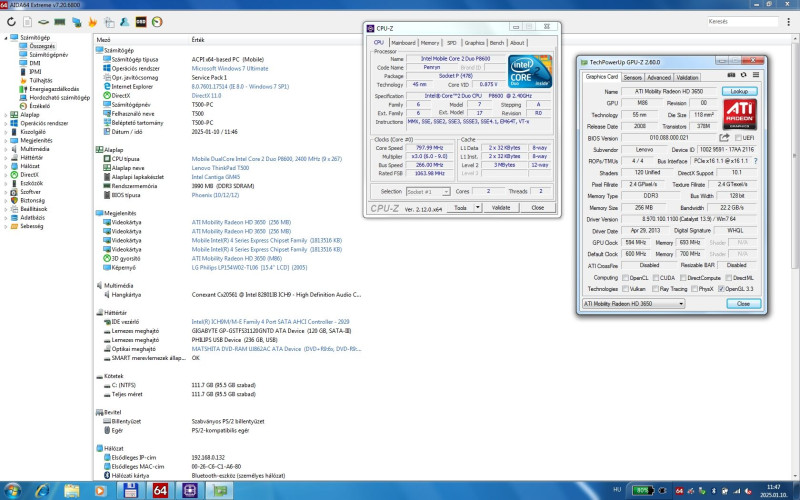Image resolution: width=800 pixels, height=500 pixels.
Task: Click the Close button in CPU-Z
Action: point(537,208)
